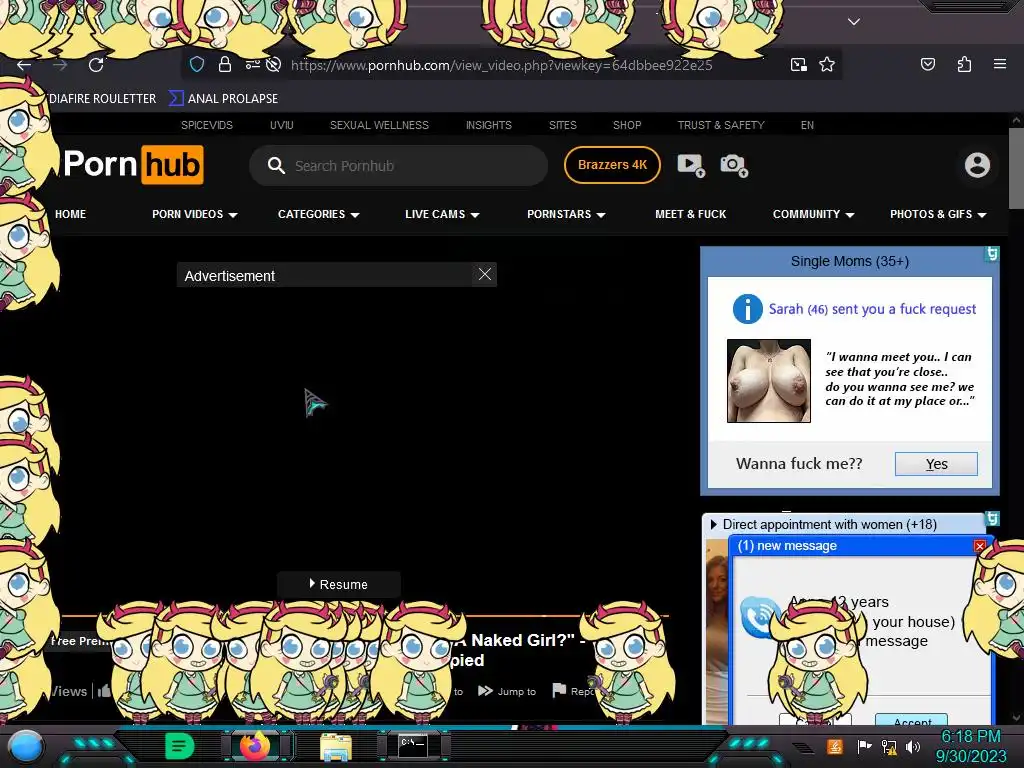Open the tracking protection shield
Image resolution: width=1024 pixels, height=768 pixels.
197,64
